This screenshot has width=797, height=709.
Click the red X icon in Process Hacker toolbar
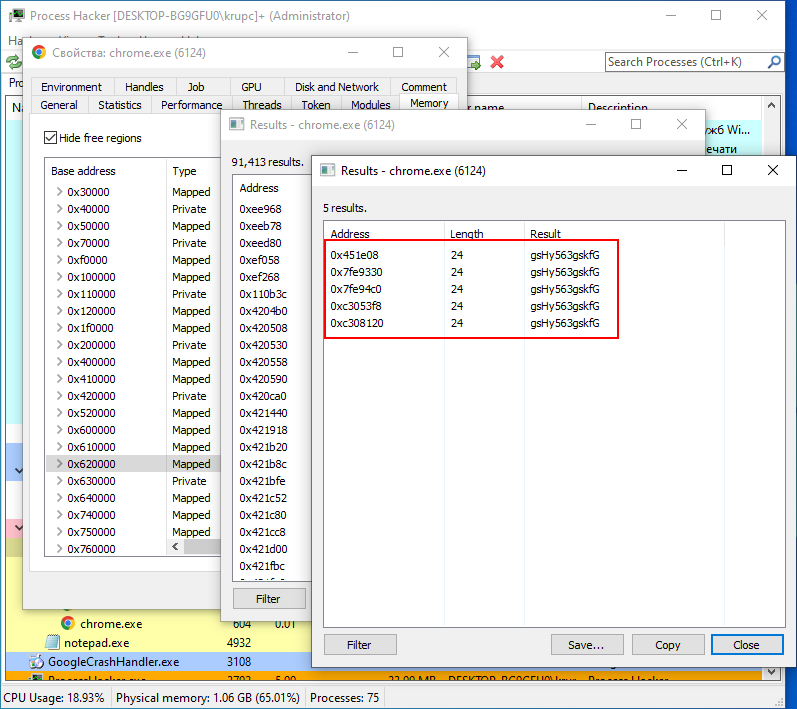[497, 63]
